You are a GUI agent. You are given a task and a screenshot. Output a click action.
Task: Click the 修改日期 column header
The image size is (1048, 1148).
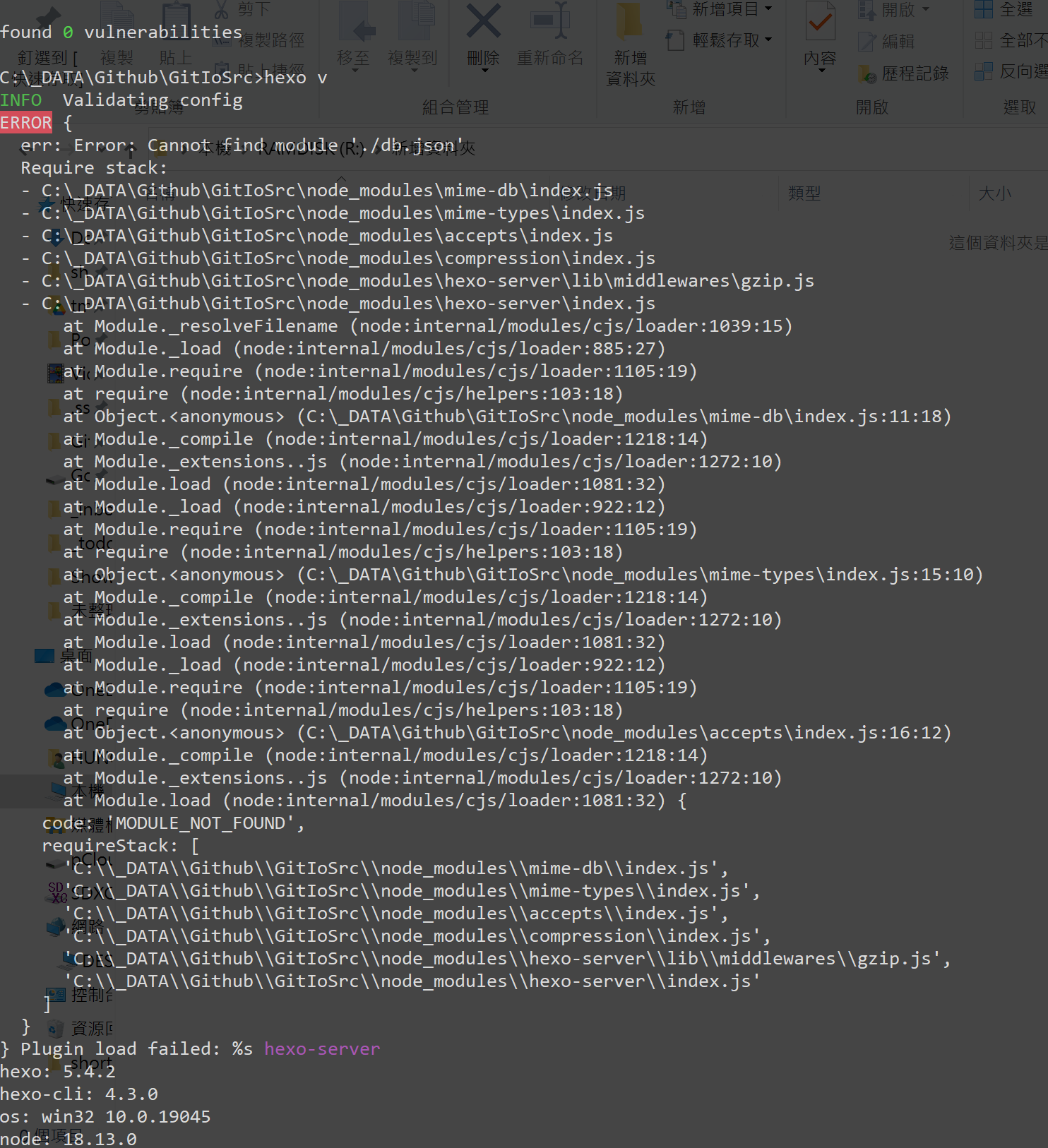coord(593,193)
